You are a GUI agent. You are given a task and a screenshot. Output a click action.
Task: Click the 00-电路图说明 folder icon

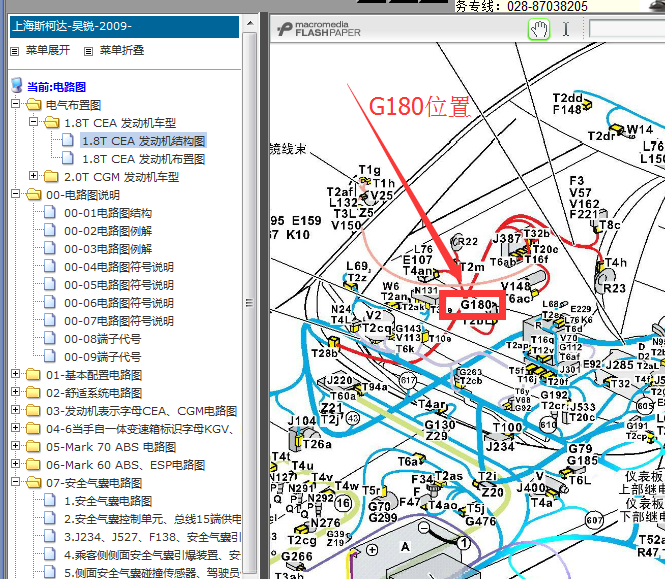click(x=34, y=194)
